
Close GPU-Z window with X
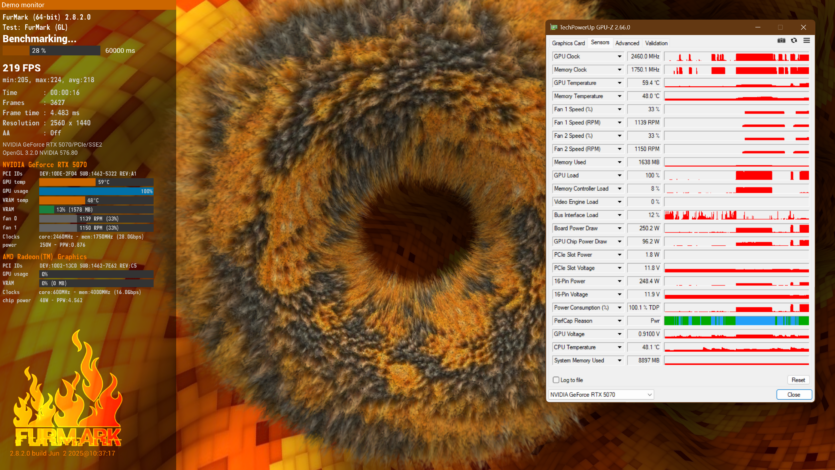(x=803, y=27)
